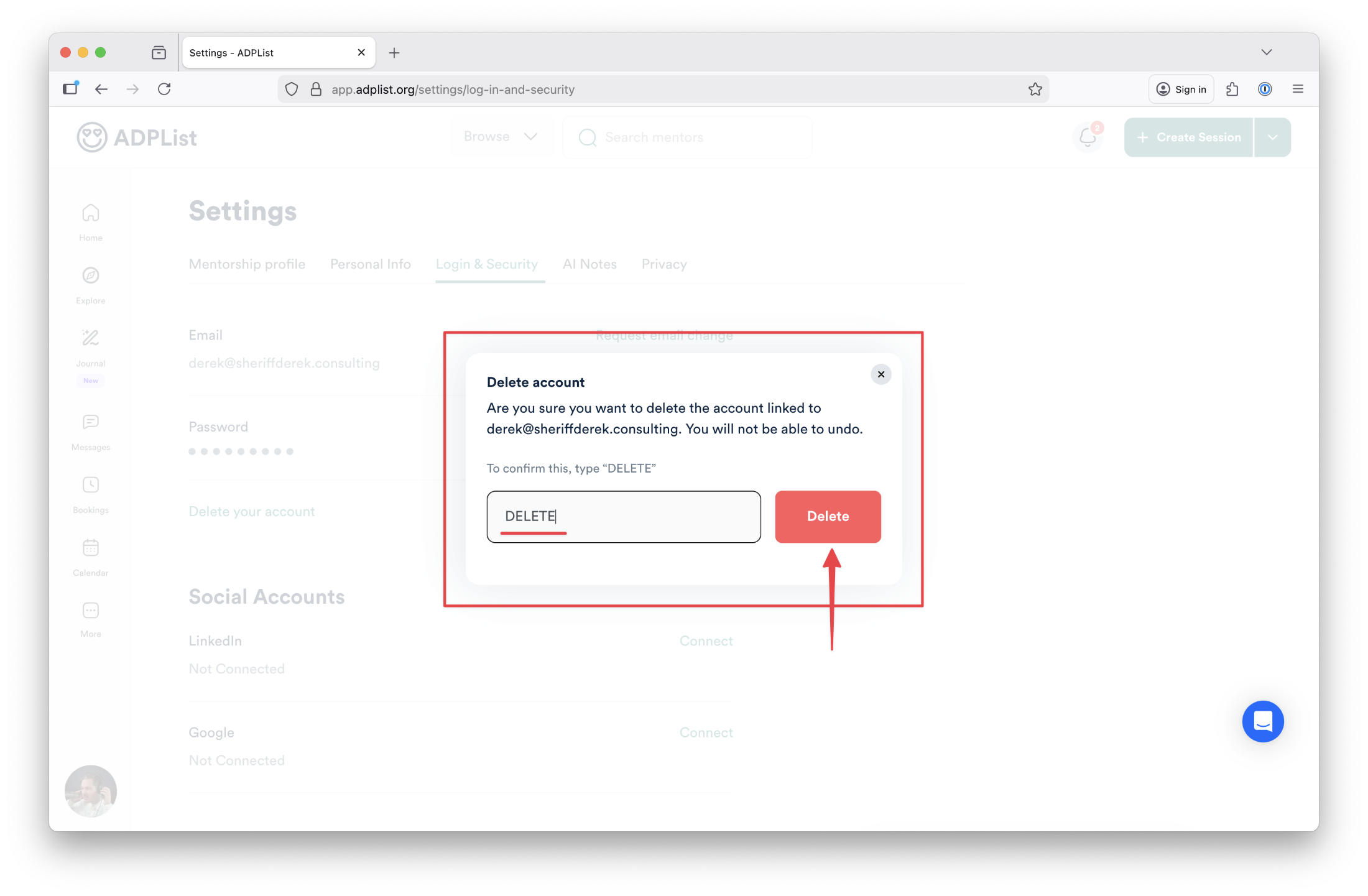Open your profile avatar thumbnail

pyautogui.click(x=91, y=791)
